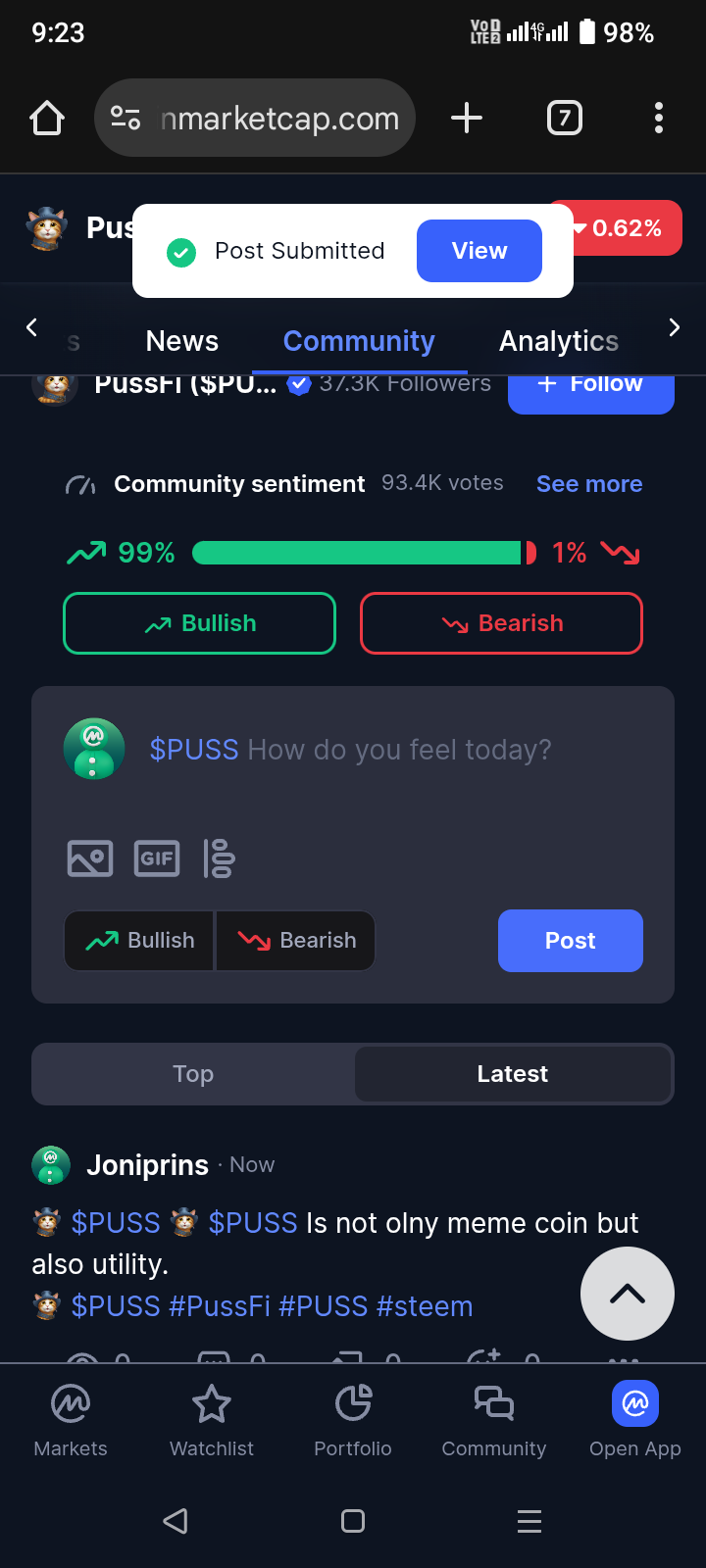This screenshot has width=706, height=1568.
Task: Open the Markets section in bottom bar
Action: 71,1420
